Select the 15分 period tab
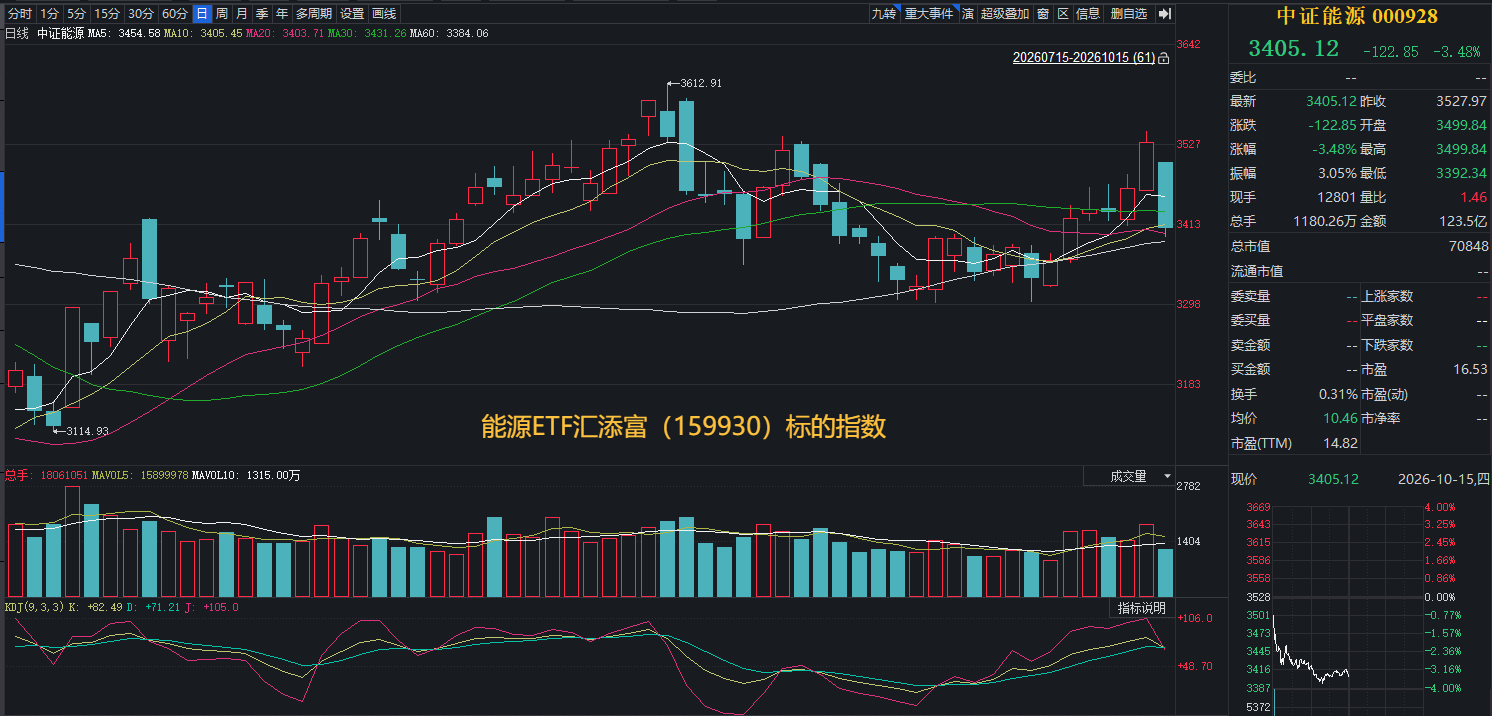This screenshot has width=1492, height=716. click(107, 14)
